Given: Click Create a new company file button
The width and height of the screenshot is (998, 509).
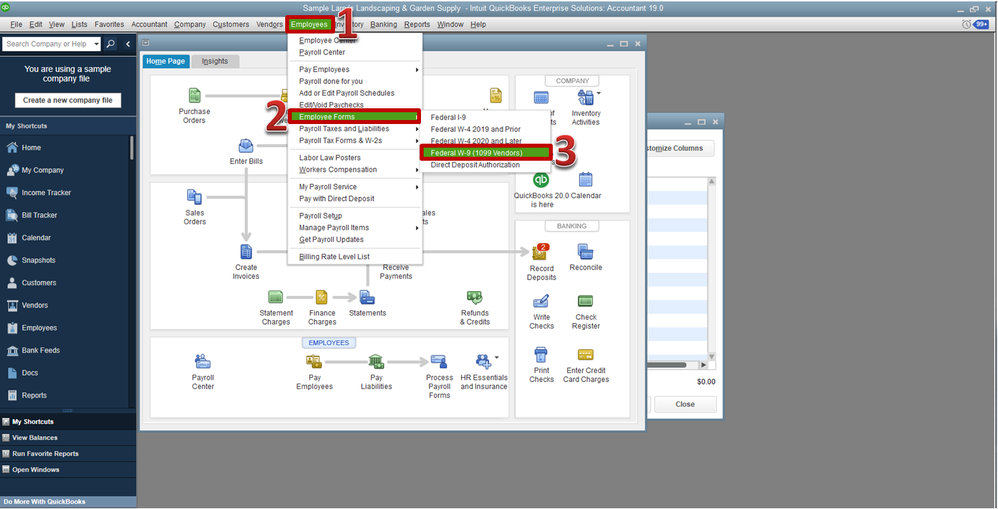Looking at the screenshot, I should (x=67, y=100).
